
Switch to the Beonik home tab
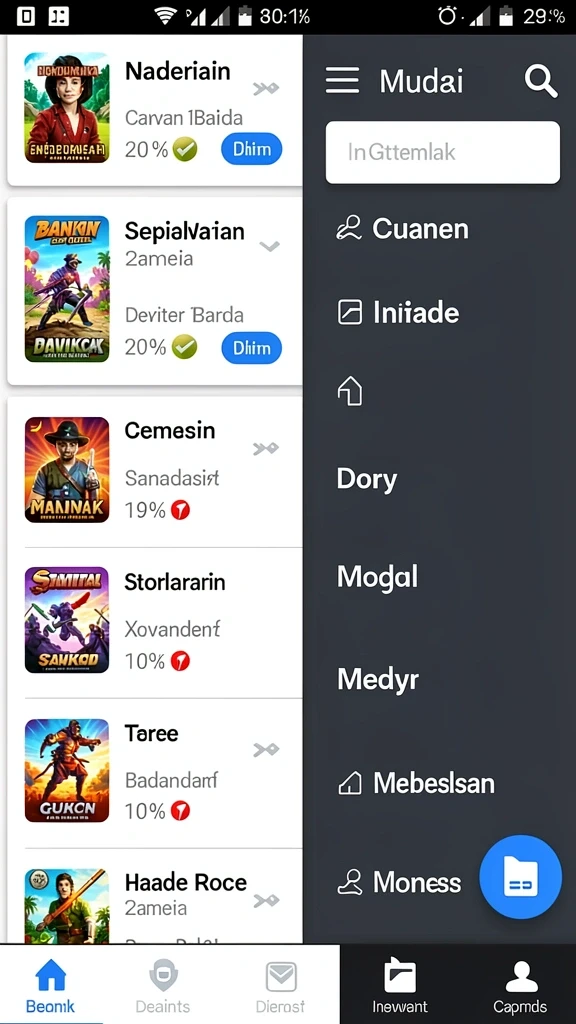click(50, 985)
